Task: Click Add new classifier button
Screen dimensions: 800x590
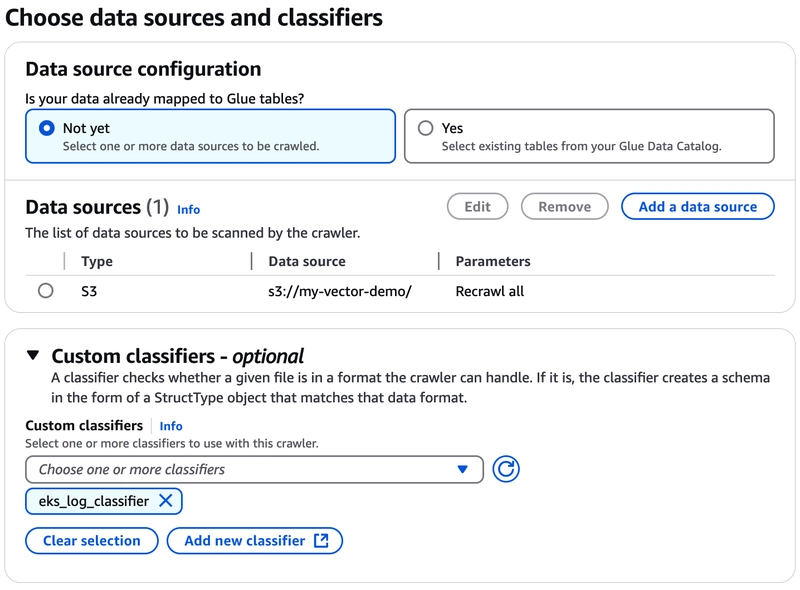Action: point(255,540)
